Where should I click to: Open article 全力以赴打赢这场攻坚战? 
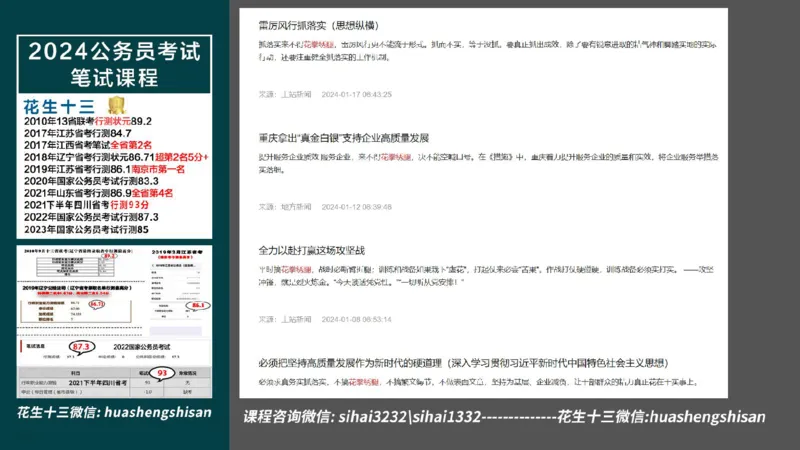tap(311, 251)
